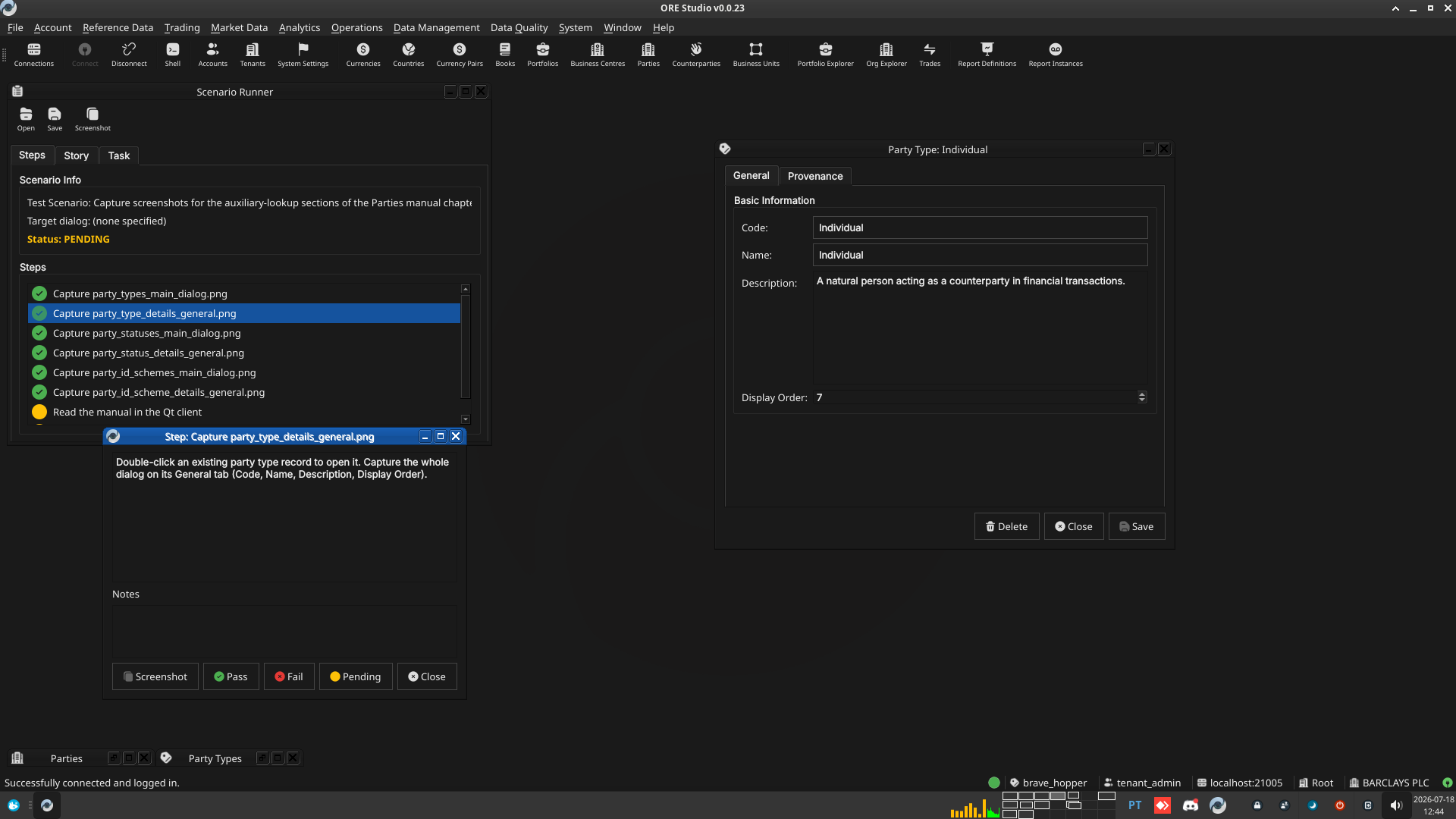The image size is (1456, 819).
Task: Open the Parties toolbar icon
Action: tap(648, 55)
